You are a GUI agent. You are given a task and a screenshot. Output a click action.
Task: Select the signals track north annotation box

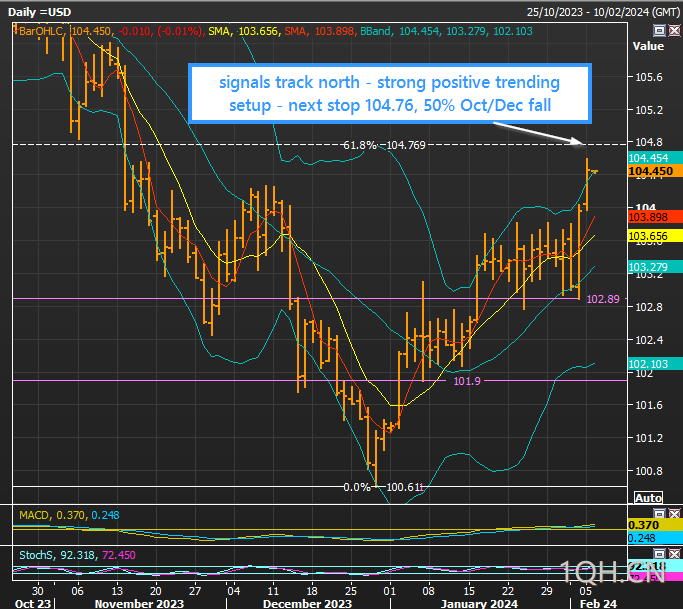(x=389, y=93)
